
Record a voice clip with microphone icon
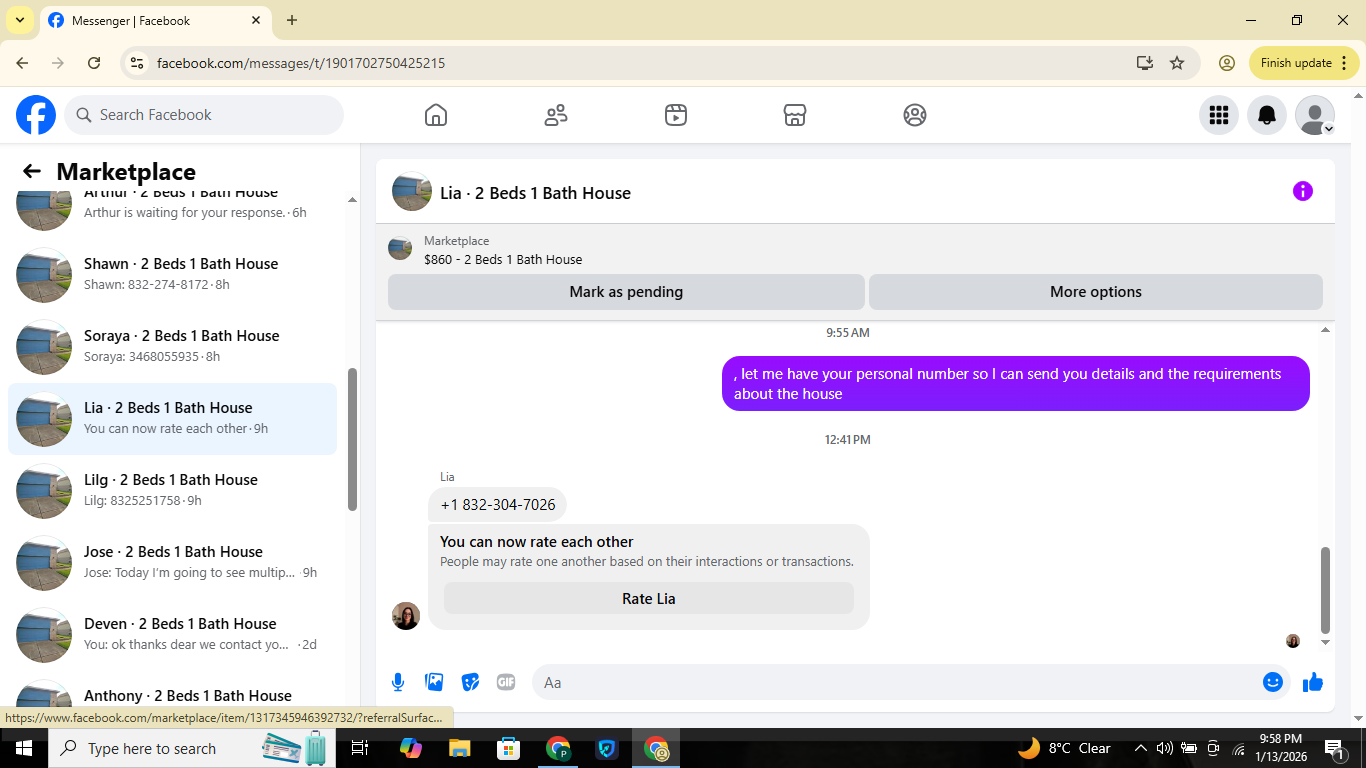click(398, 682)
